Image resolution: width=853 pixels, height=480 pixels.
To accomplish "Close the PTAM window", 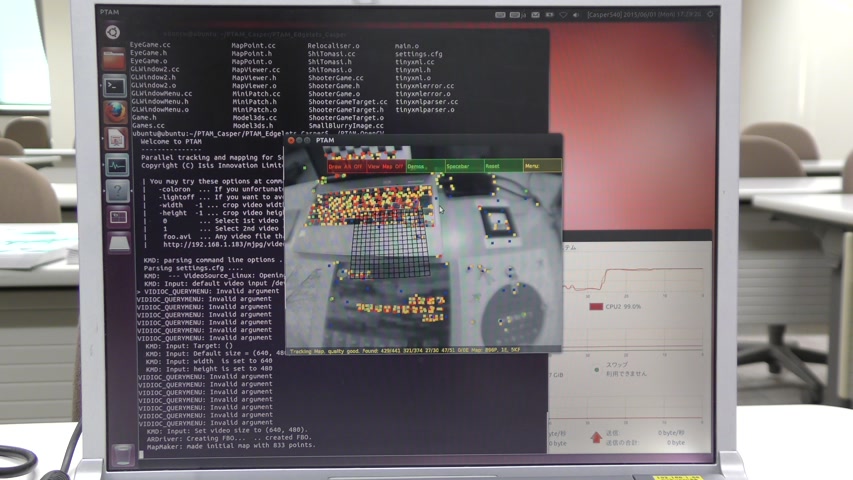I will coord(291,140).
